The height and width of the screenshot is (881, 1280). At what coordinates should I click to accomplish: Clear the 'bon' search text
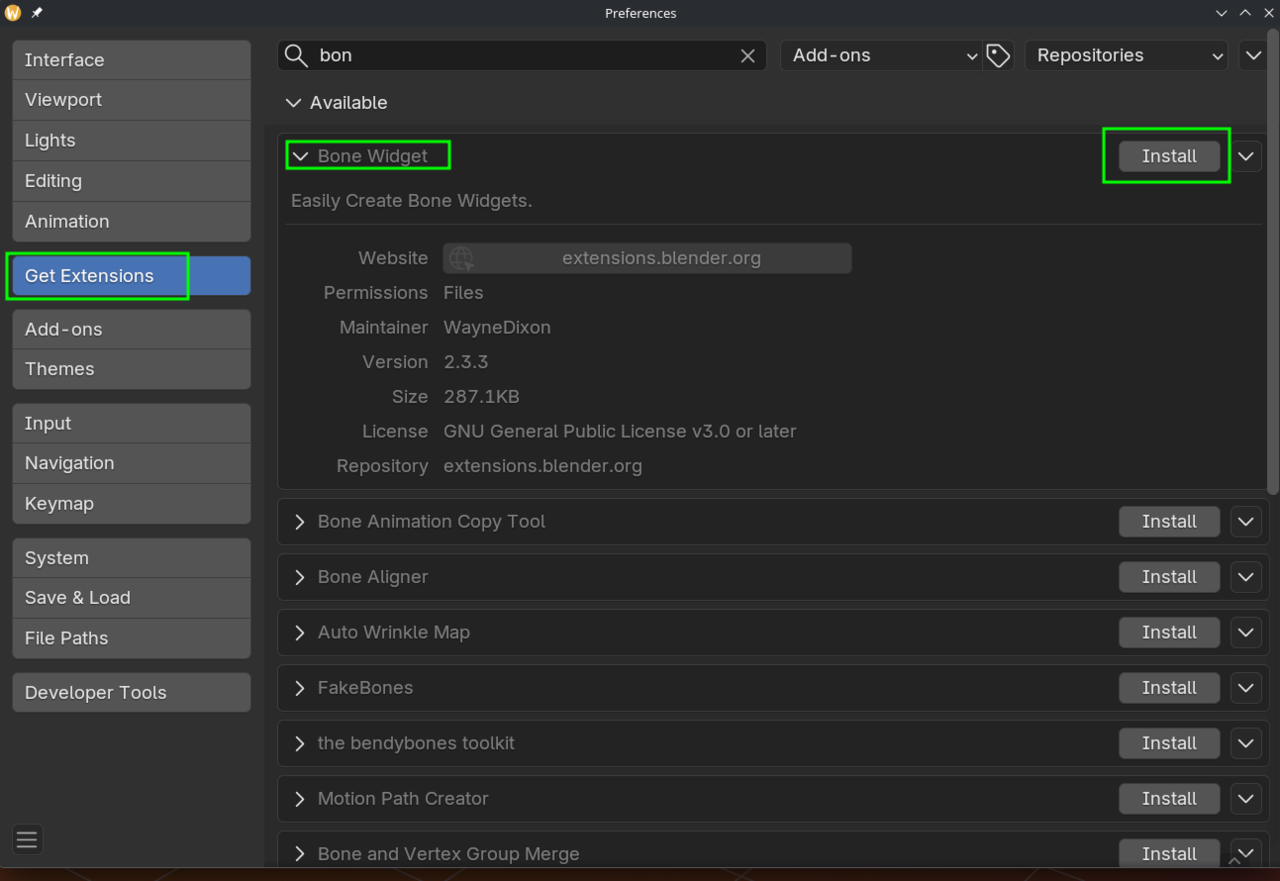pyautogui.click(x=747, y=56)
